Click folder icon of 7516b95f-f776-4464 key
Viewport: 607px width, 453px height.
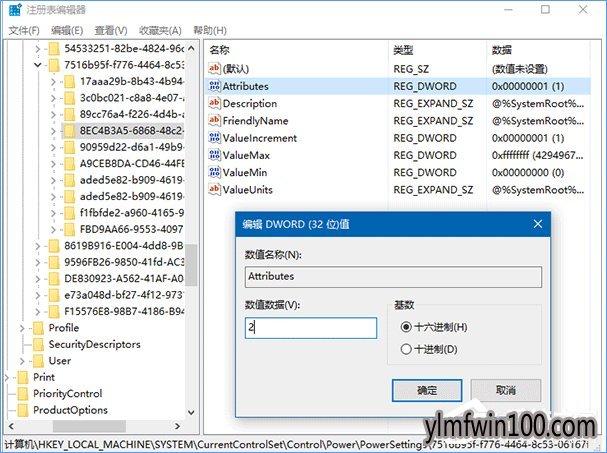54,65
